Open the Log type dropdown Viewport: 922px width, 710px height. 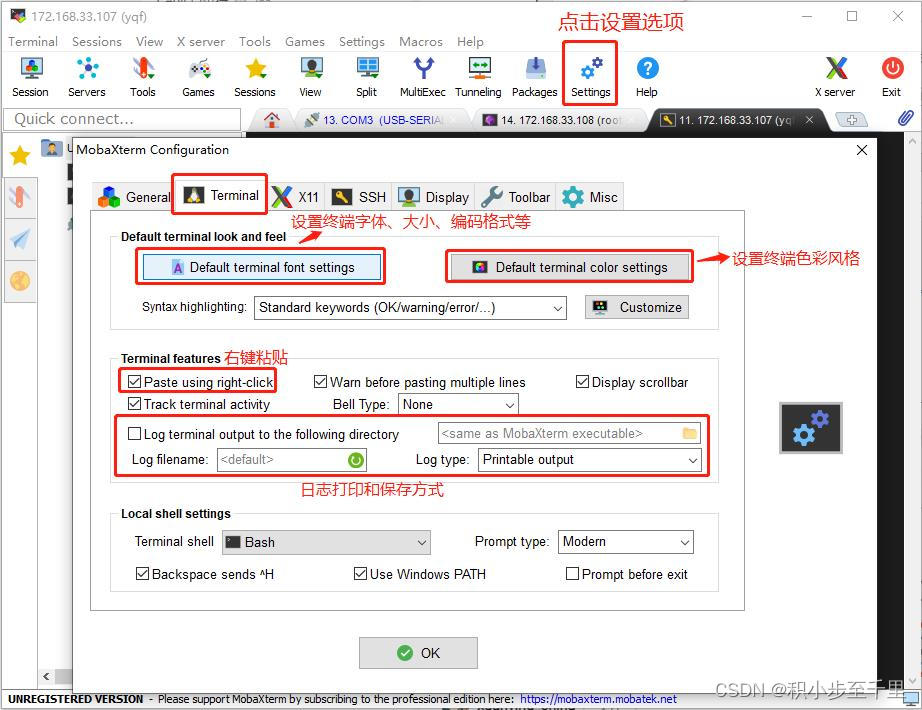tap(590, 460)
